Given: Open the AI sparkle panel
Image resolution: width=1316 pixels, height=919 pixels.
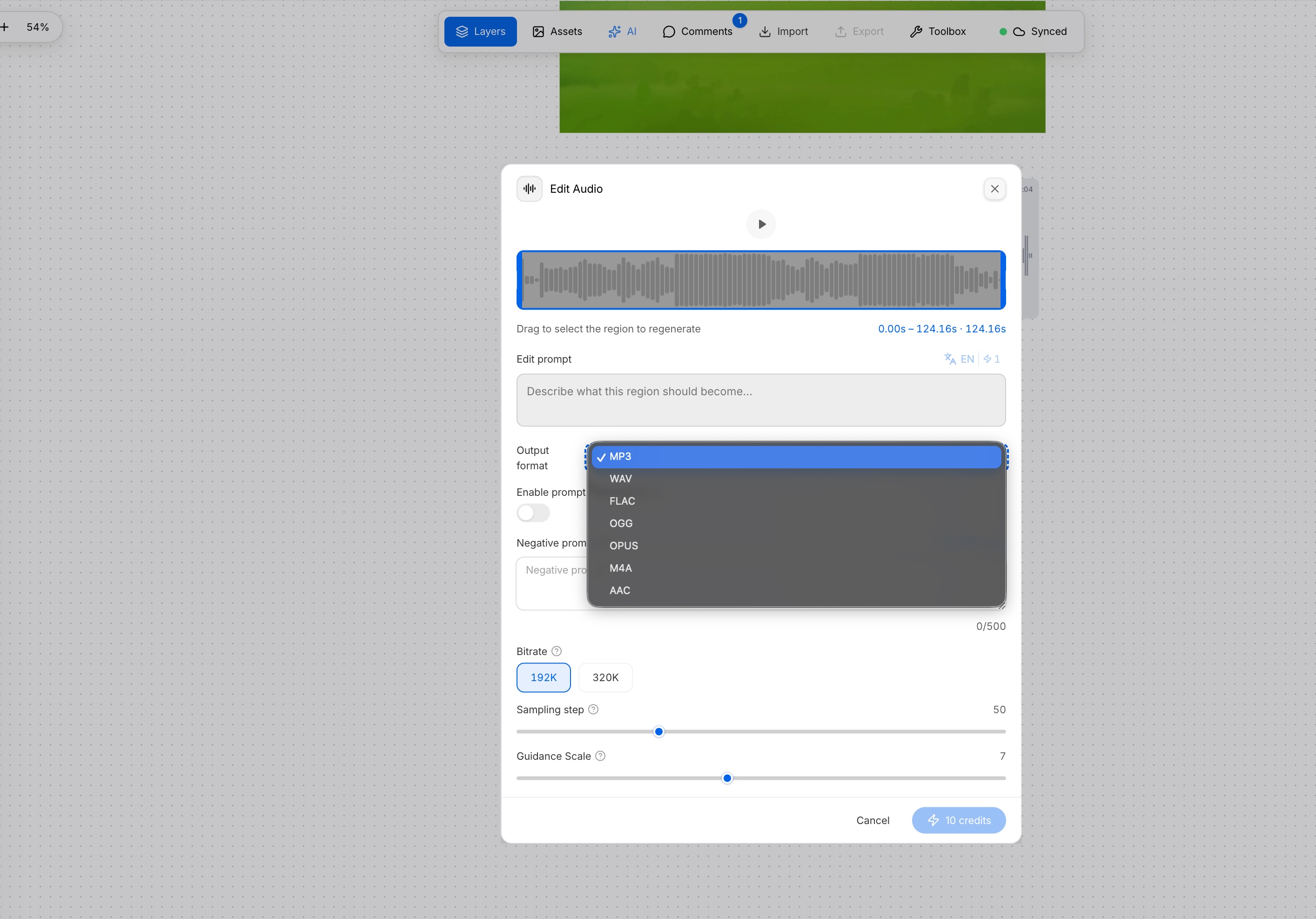Looking at the screenshot, I should pos(623,32).
